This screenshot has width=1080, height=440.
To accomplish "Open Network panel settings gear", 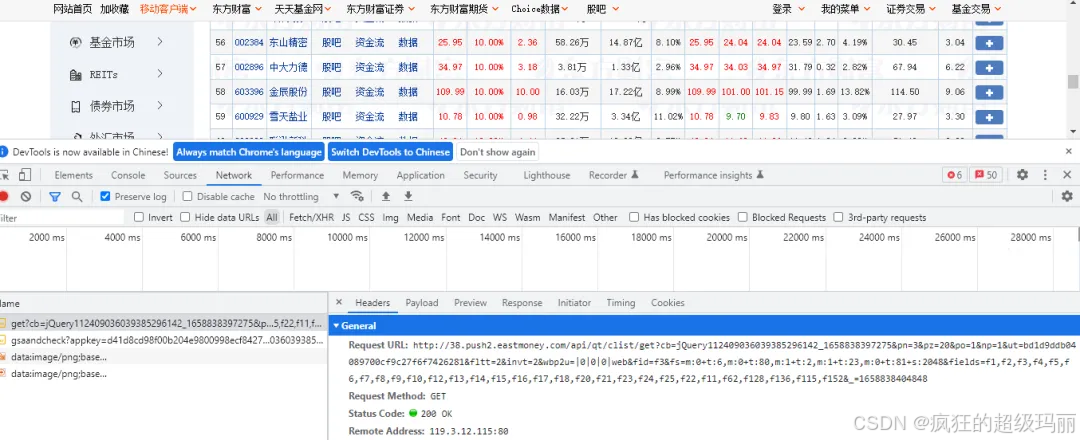I will pyautogui.click(x=1067, y=196).
